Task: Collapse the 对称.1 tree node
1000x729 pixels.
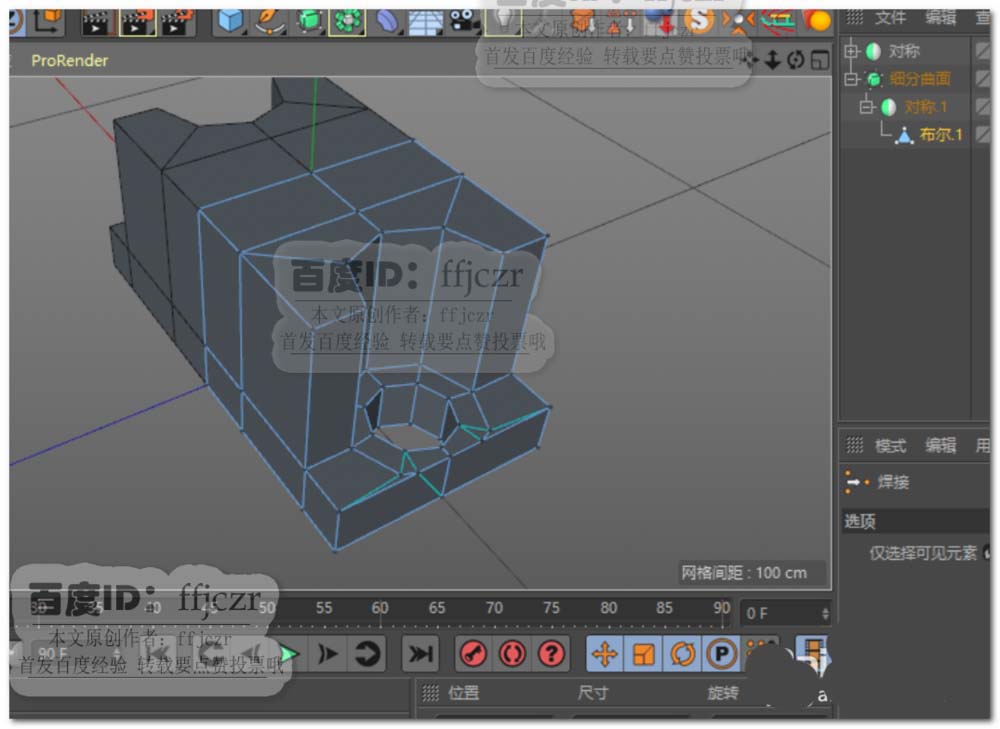Action: pos(866,107)
